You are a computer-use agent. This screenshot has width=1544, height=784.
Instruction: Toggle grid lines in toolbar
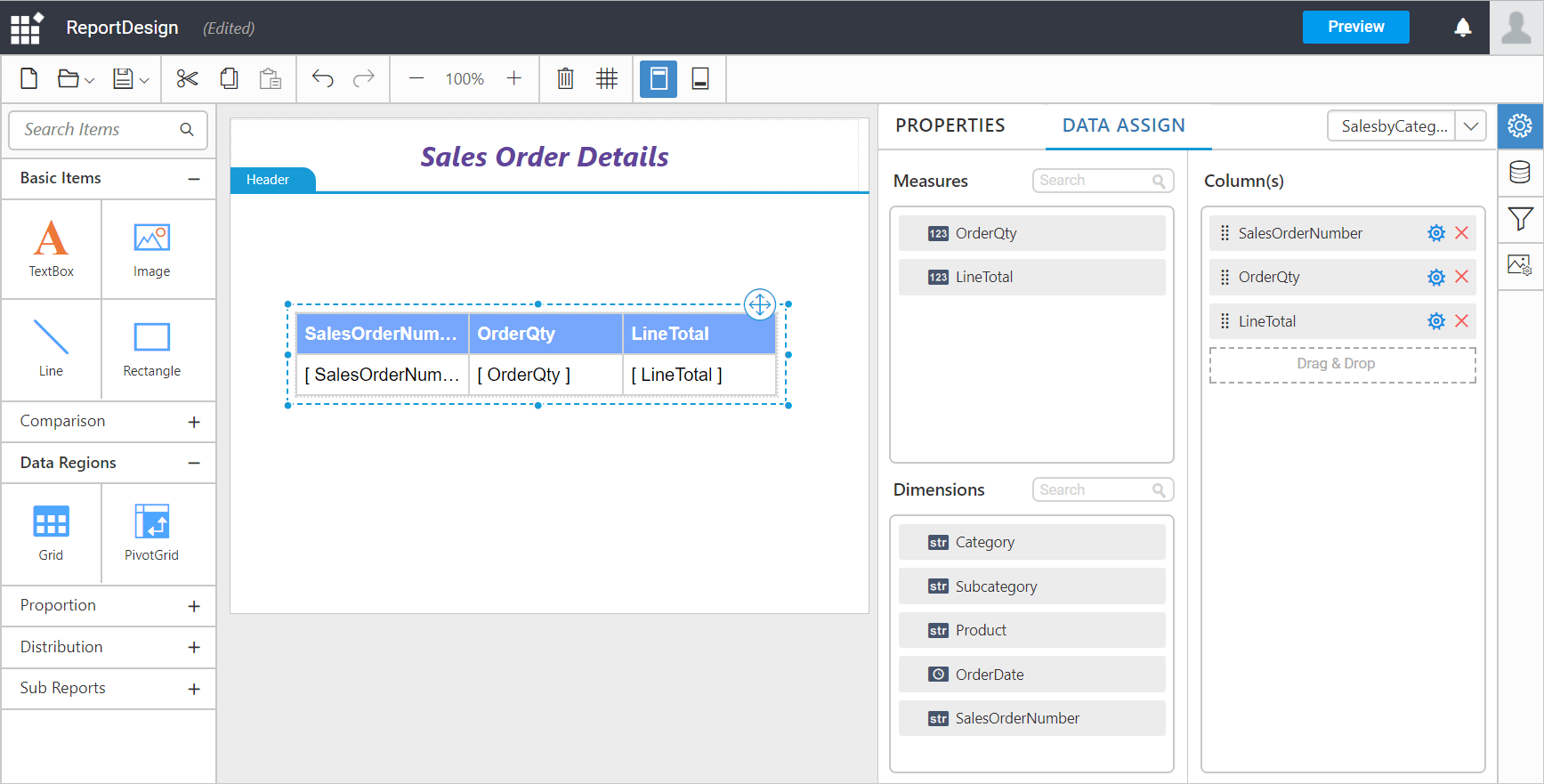click(607, 79)
